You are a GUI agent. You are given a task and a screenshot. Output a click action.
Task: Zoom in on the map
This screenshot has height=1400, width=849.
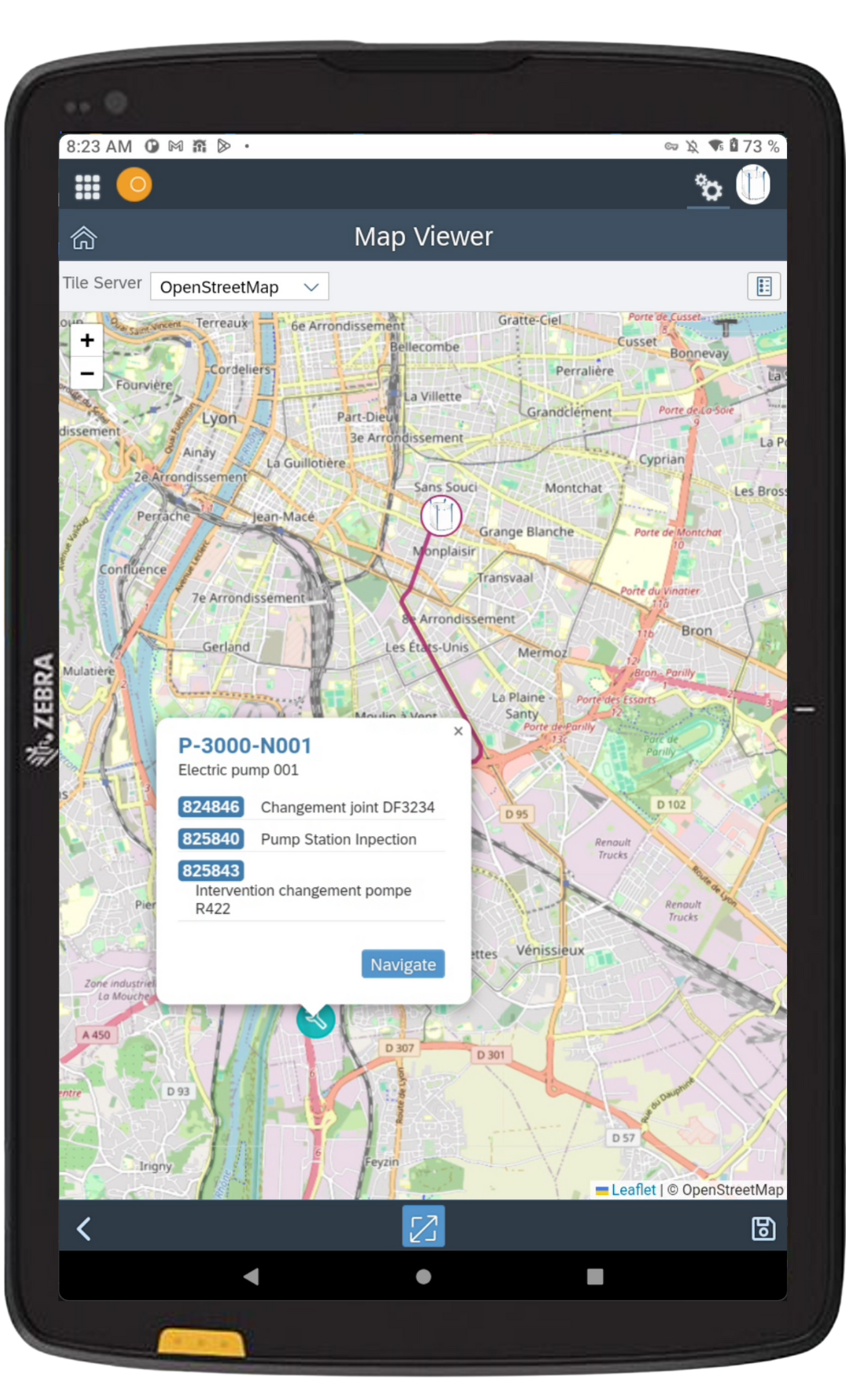pyautogui.click(x=87, y=341)
